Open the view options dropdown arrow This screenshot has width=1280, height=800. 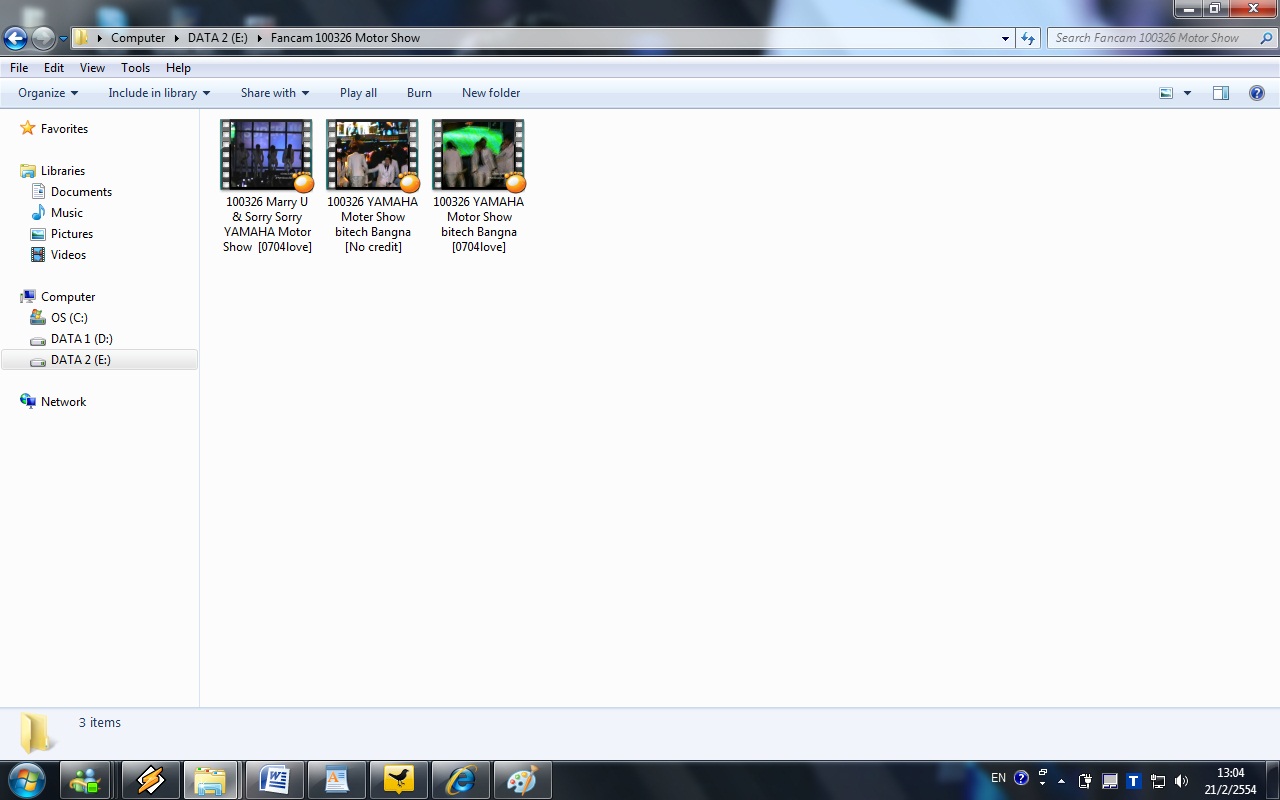pyautogui.click(x=1187, y=93)
